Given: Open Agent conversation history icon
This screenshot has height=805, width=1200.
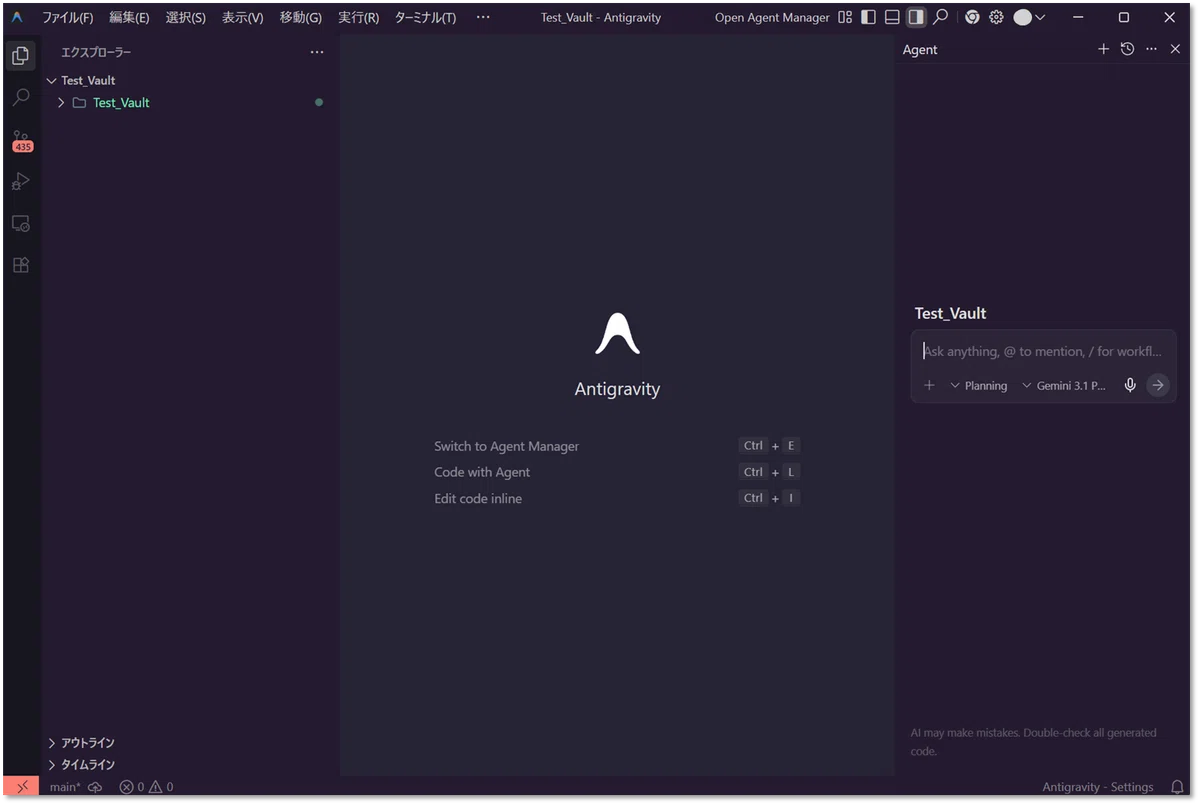Looking at the screenshot, I should (1127, 49).
